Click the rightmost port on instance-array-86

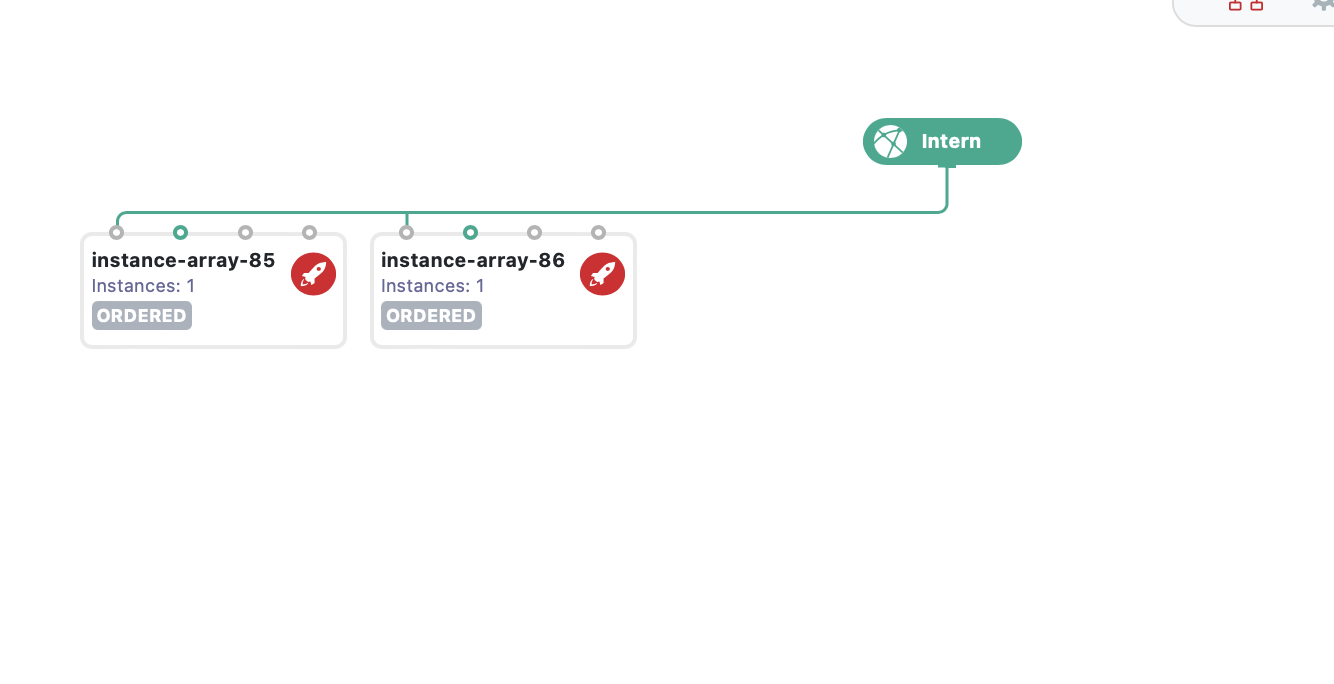click(x=598, y=233)
